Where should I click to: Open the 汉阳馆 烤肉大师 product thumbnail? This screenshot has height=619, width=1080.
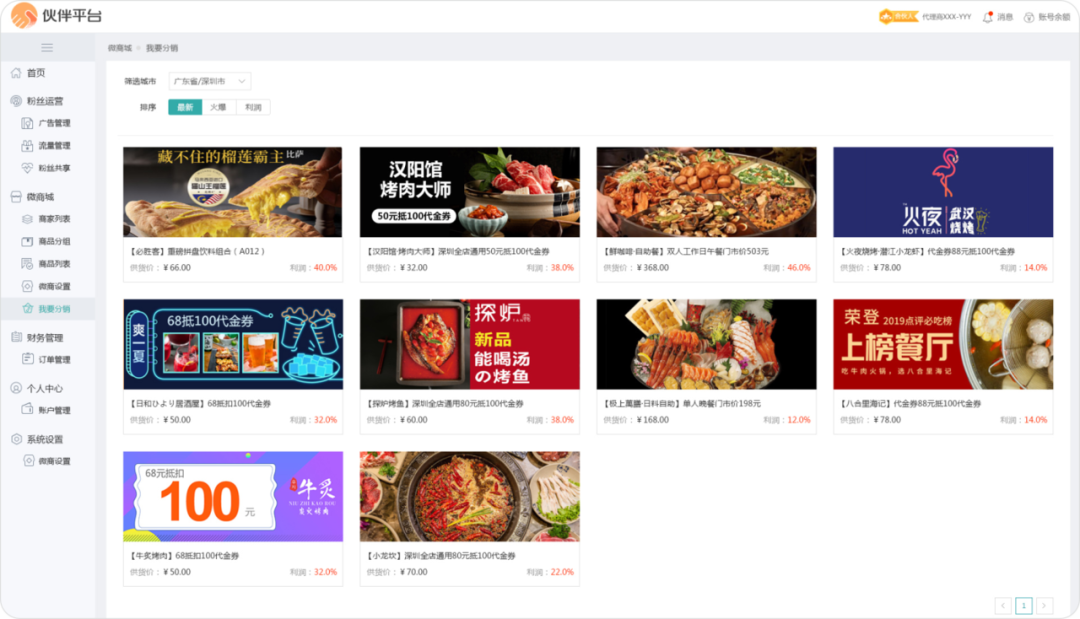point(469,192)
